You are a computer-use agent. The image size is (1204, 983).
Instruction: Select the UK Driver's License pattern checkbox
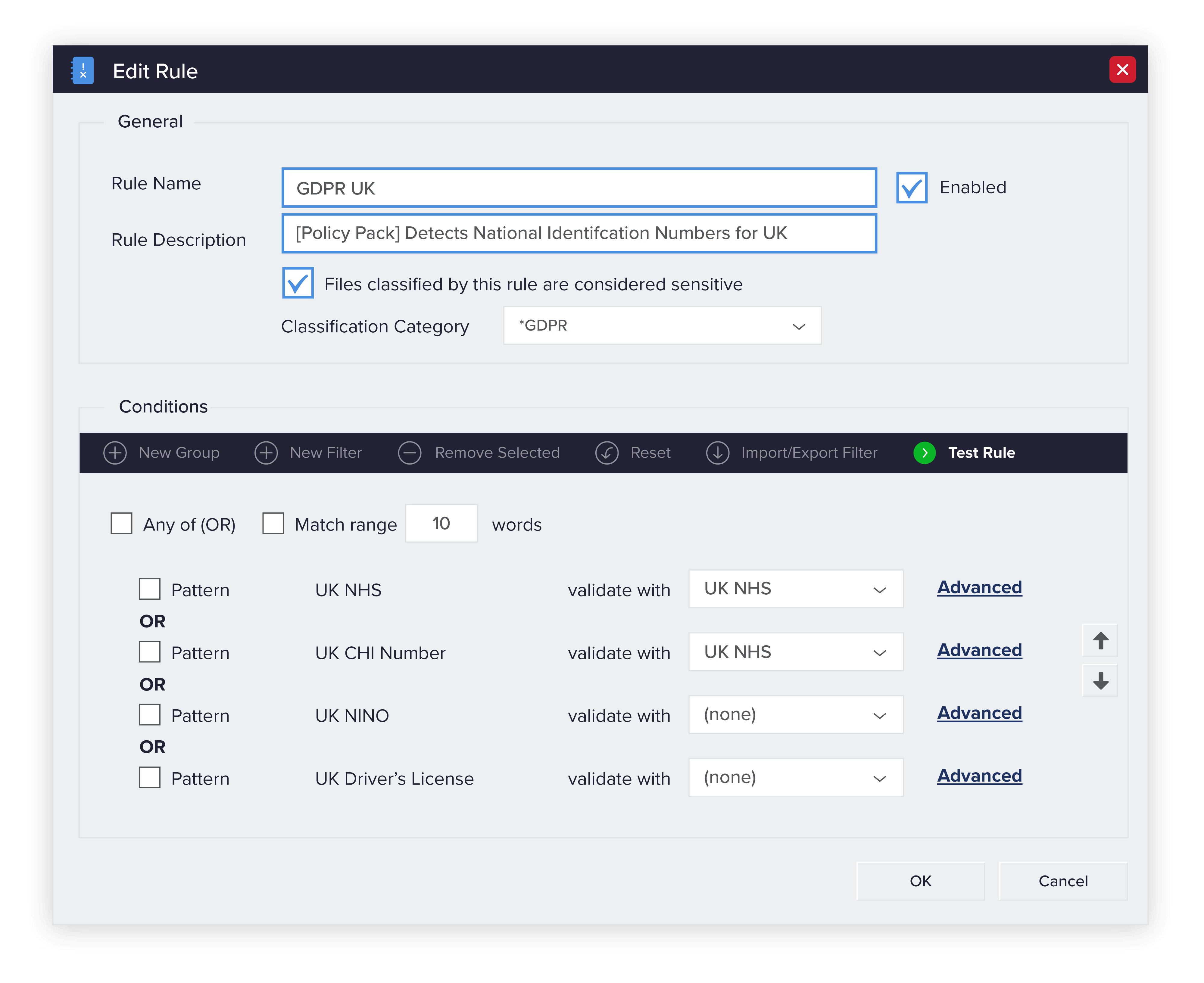click(149, 778)
